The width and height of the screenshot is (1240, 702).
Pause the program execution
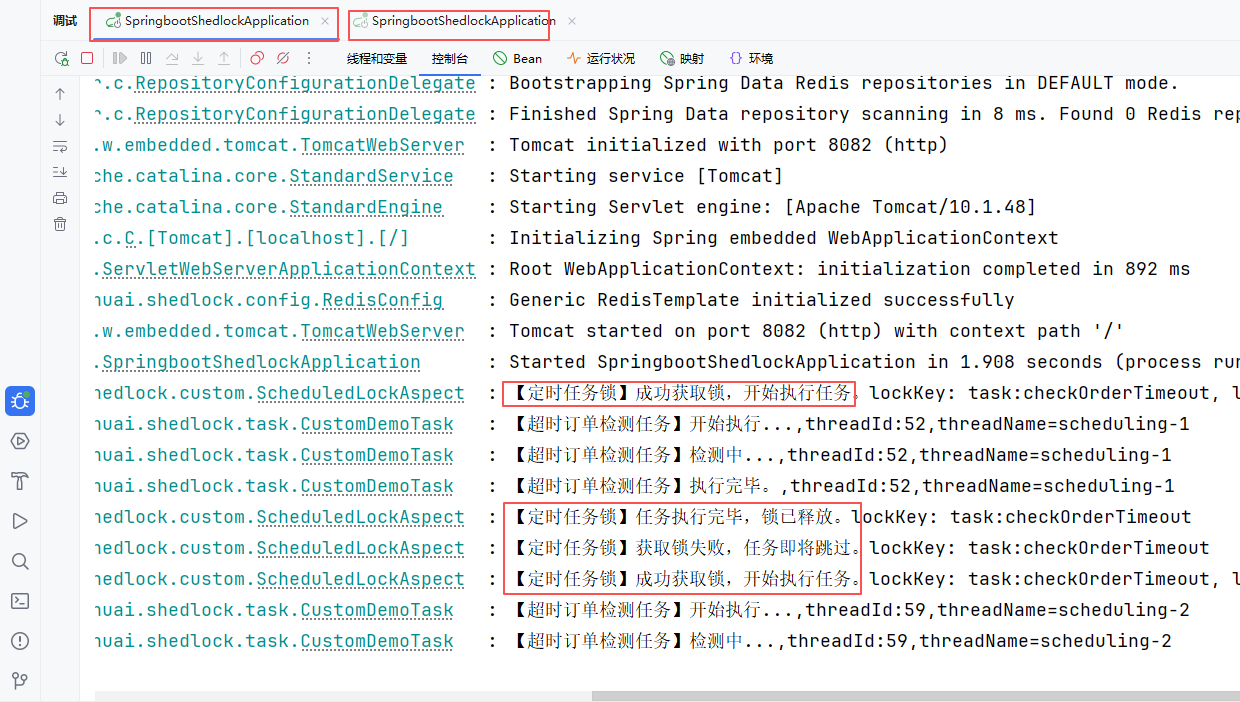point(146,59)
